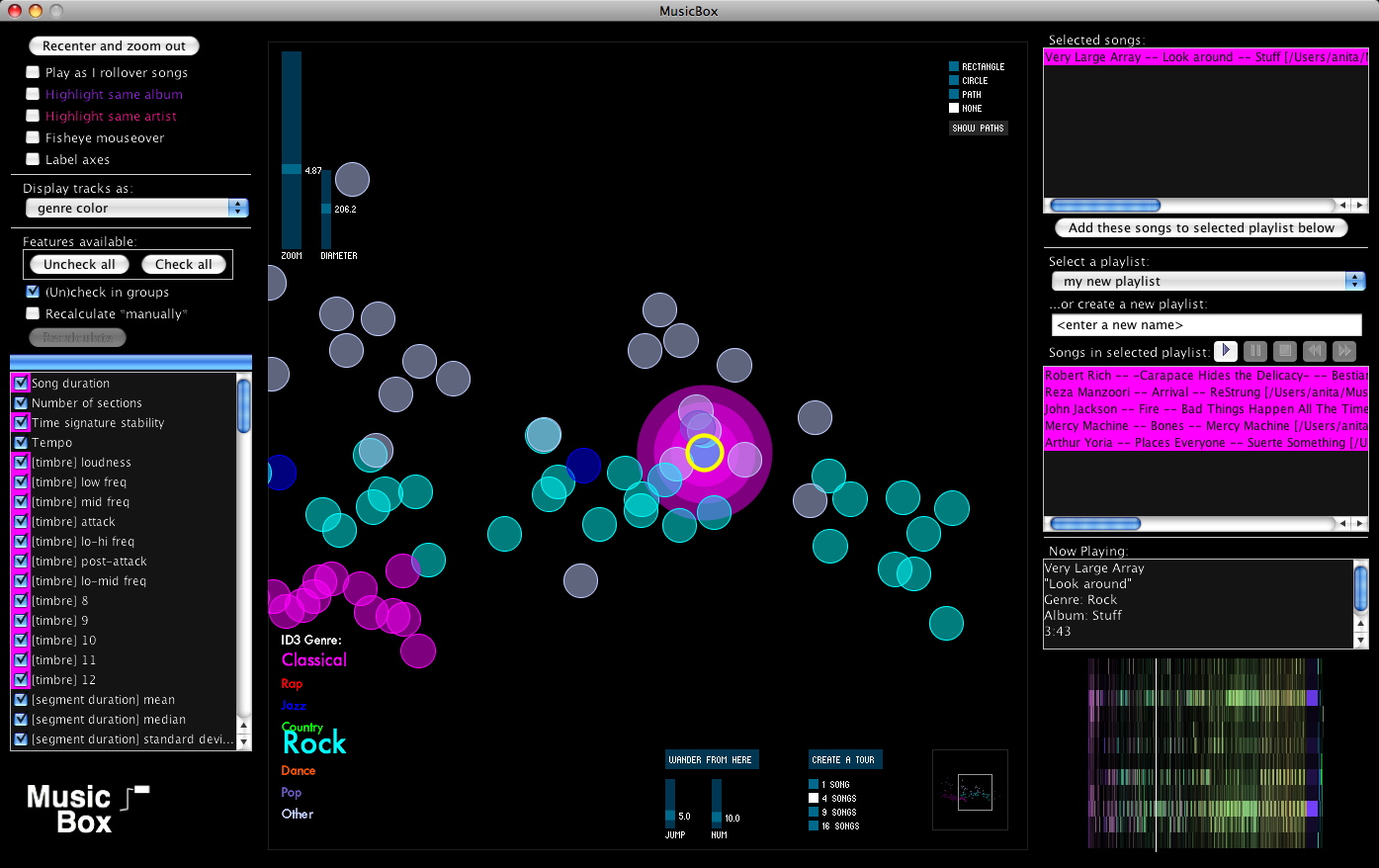The height and width of the screenshot is (868, 1379).
Task: Click playlist songs list scroll right arrow
Action: click(1360, 524)
